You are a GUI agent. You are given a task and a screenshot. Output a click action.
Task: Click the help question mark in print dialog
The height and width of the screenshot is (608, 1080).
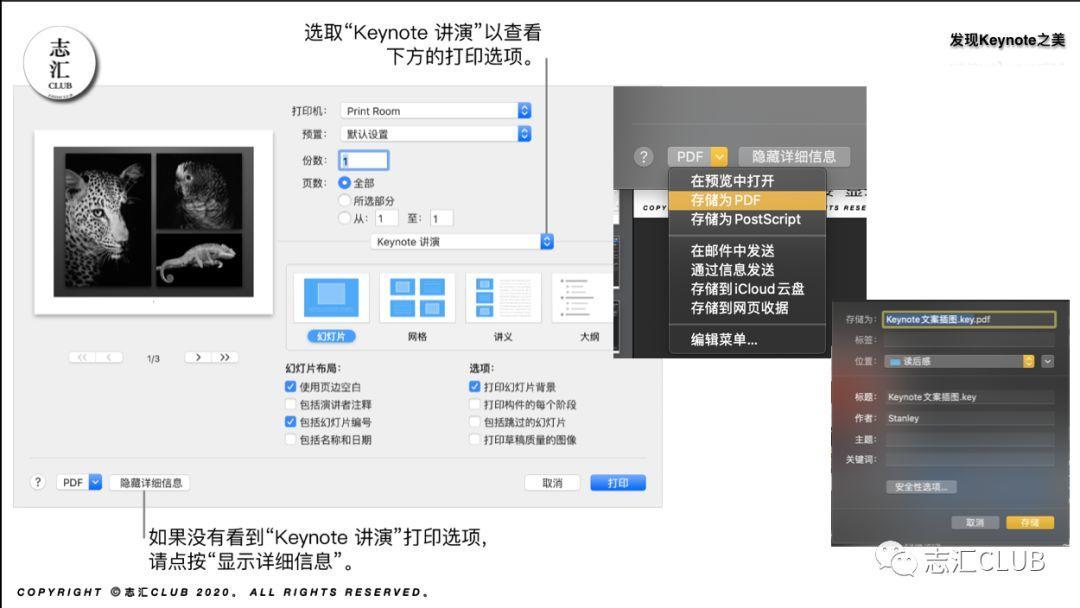tap(38, 482)
